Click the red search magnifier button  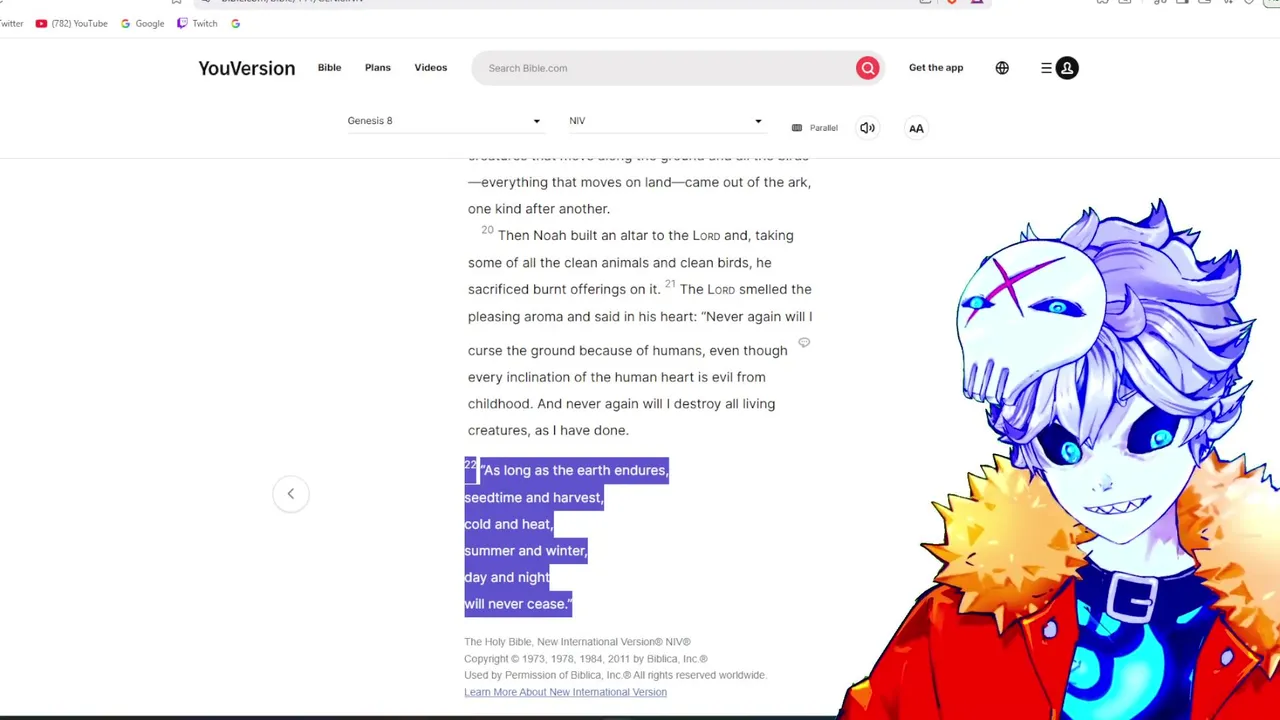click(867, 68)
